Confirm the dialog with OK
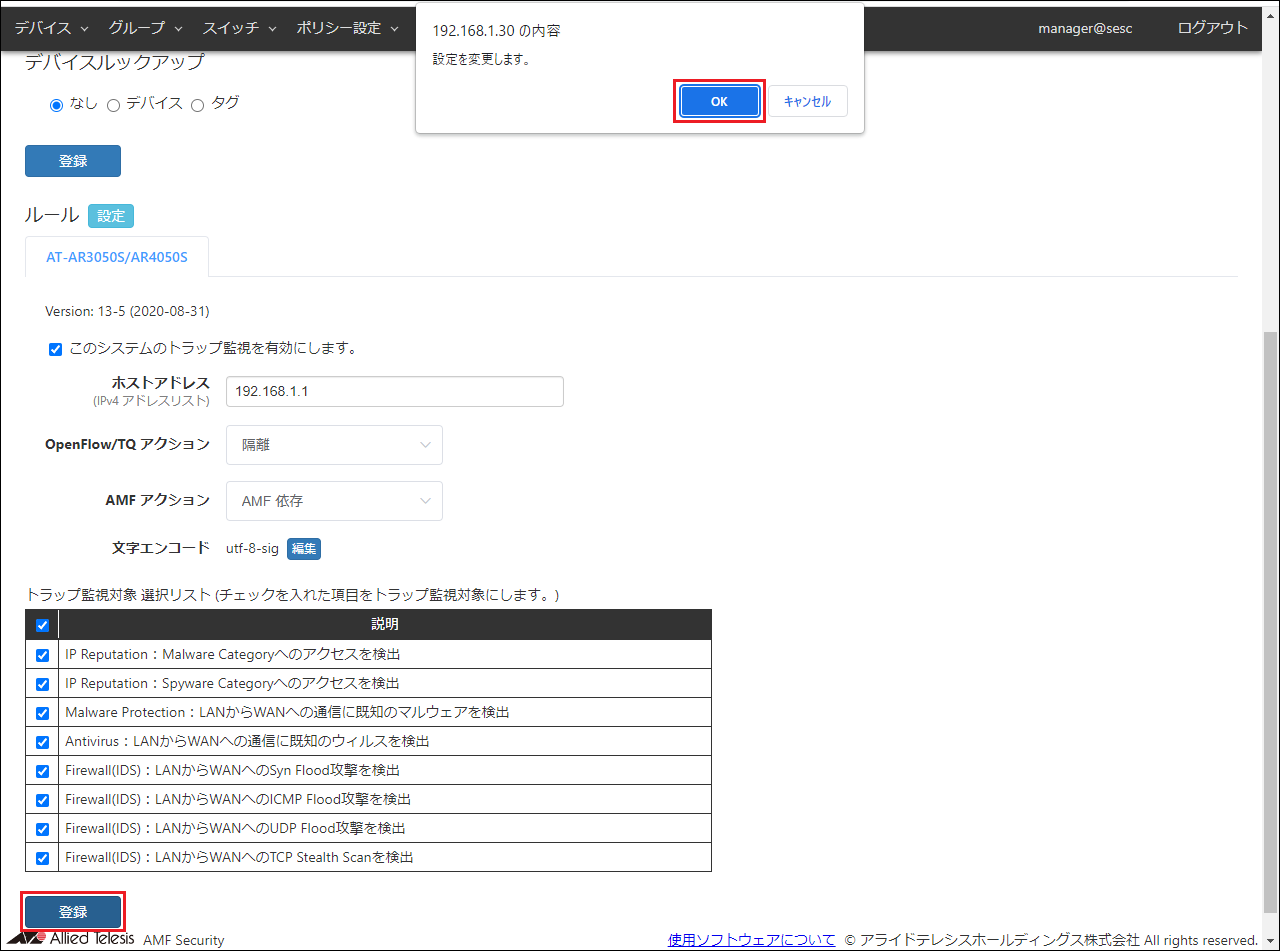The image size is (1280, 951). [x=719, y=101]
